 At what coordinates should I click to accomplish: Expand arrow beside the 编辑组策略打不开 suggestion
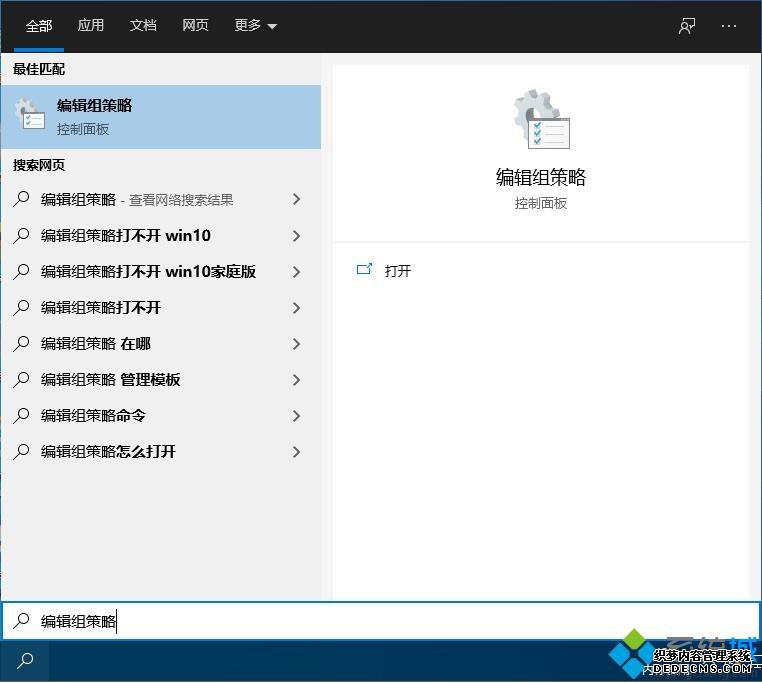tap(296, 308)
